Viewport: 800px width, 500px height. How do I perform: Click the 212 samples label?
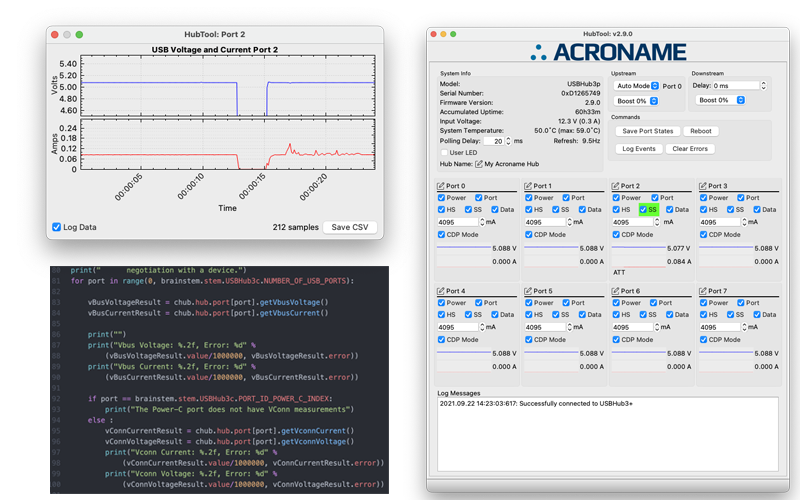[295, 227]
